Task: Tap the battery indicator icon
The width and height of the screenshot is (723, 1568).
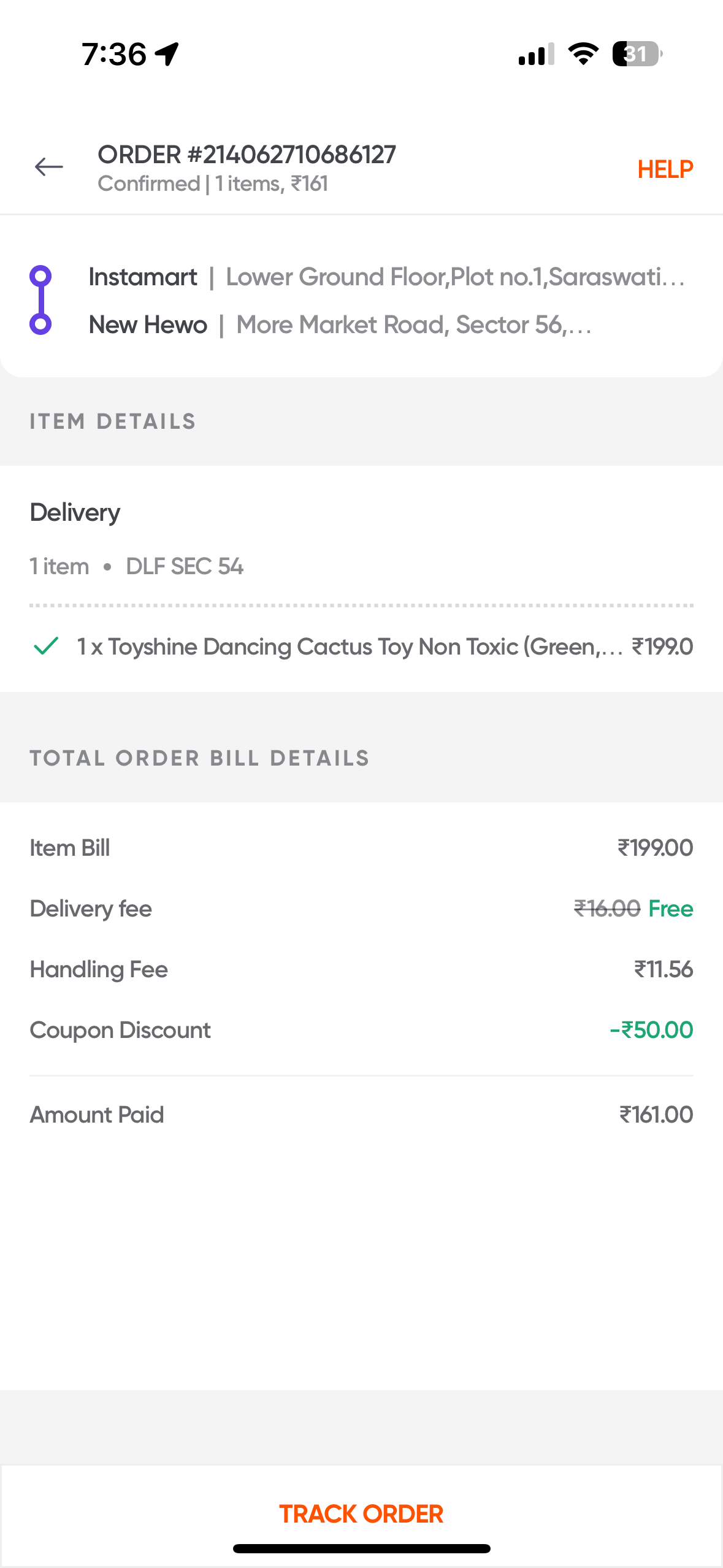Action: coord(637,54)
